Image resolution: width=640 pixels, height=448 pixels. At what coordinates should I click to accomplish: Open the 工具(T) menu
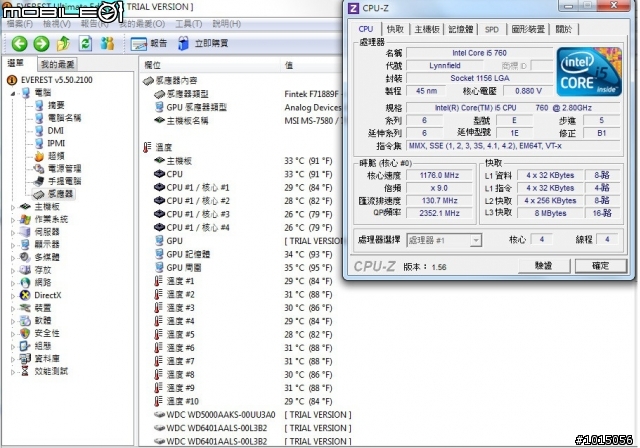pos(189,24)
